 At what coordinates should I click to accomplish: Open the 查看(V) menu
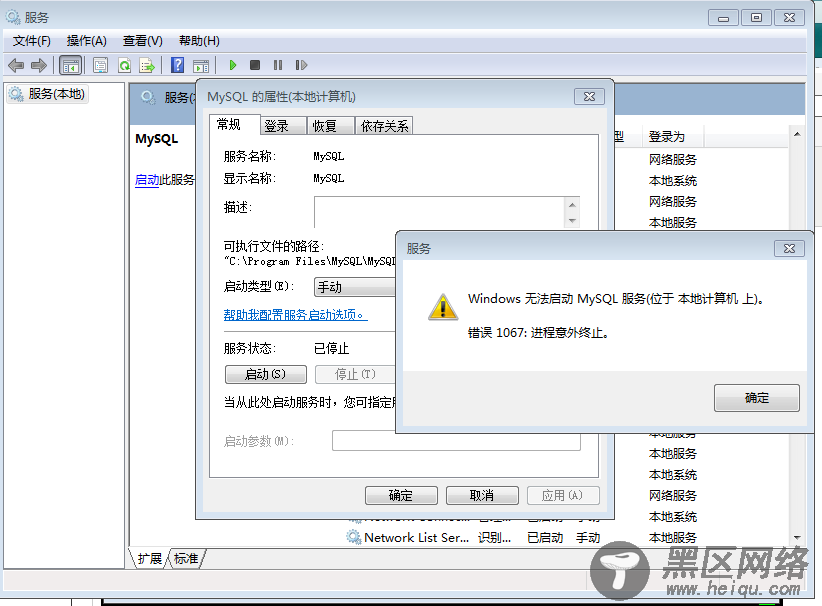coord(143,41)
